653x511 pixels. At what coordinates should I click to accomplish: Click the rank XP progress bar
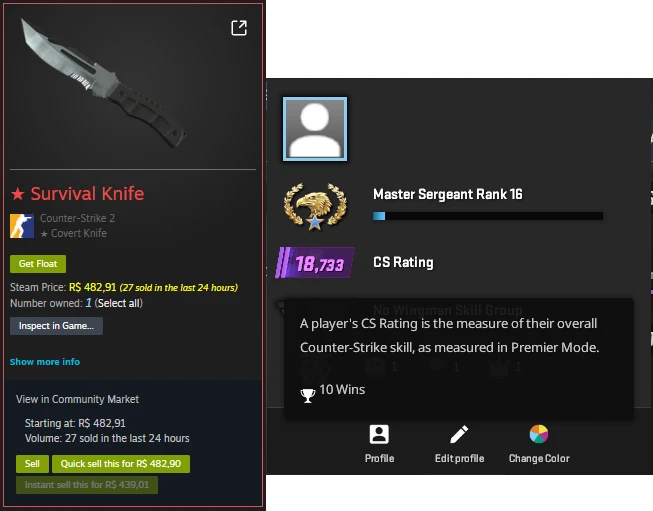point(488,216)
